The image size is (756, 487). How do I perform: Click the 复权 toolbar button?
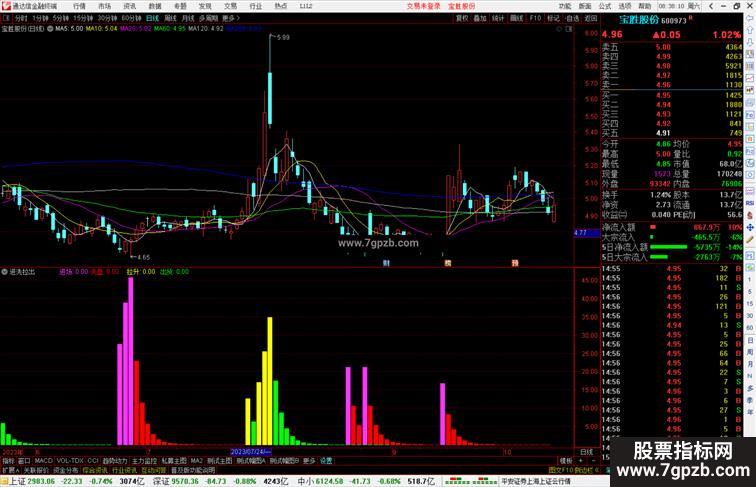(462, 18)
